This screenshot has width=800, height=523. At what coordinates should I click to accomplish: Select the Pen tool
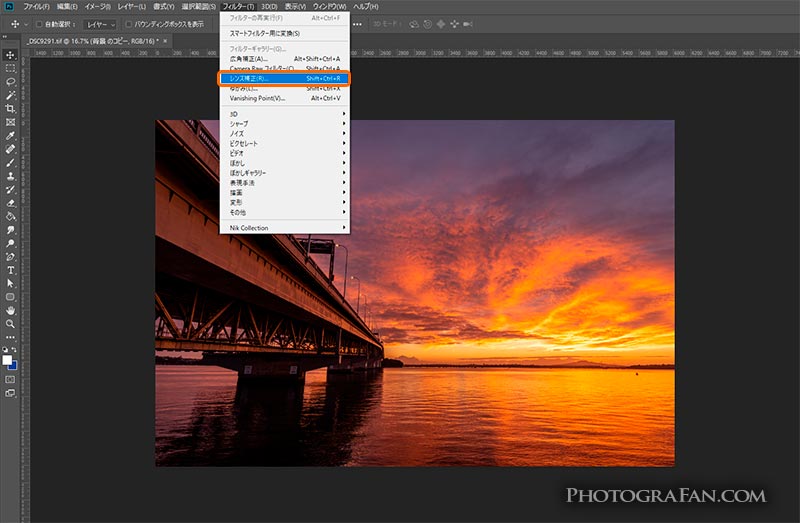(10, 257)
